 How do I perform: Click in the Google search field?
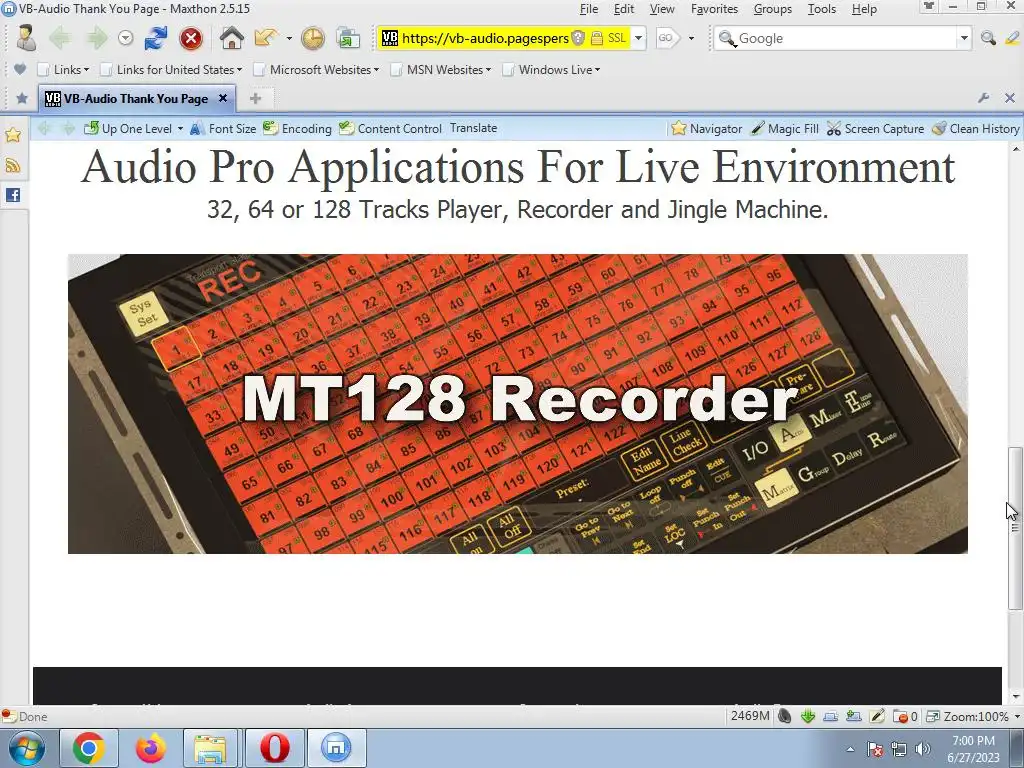[846, 38]
